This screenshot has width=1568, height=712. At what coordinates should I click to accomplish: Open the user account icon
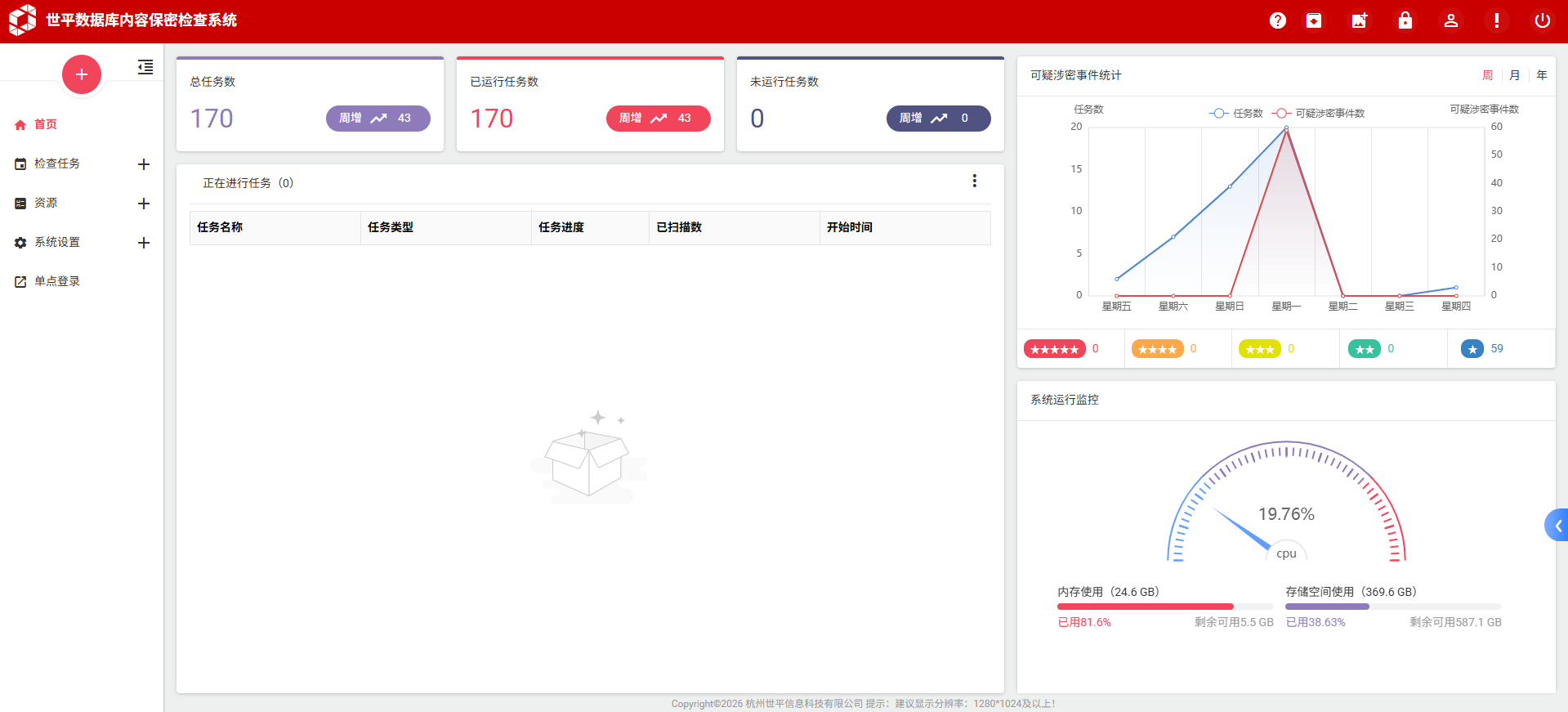(x=1450, y=20)
